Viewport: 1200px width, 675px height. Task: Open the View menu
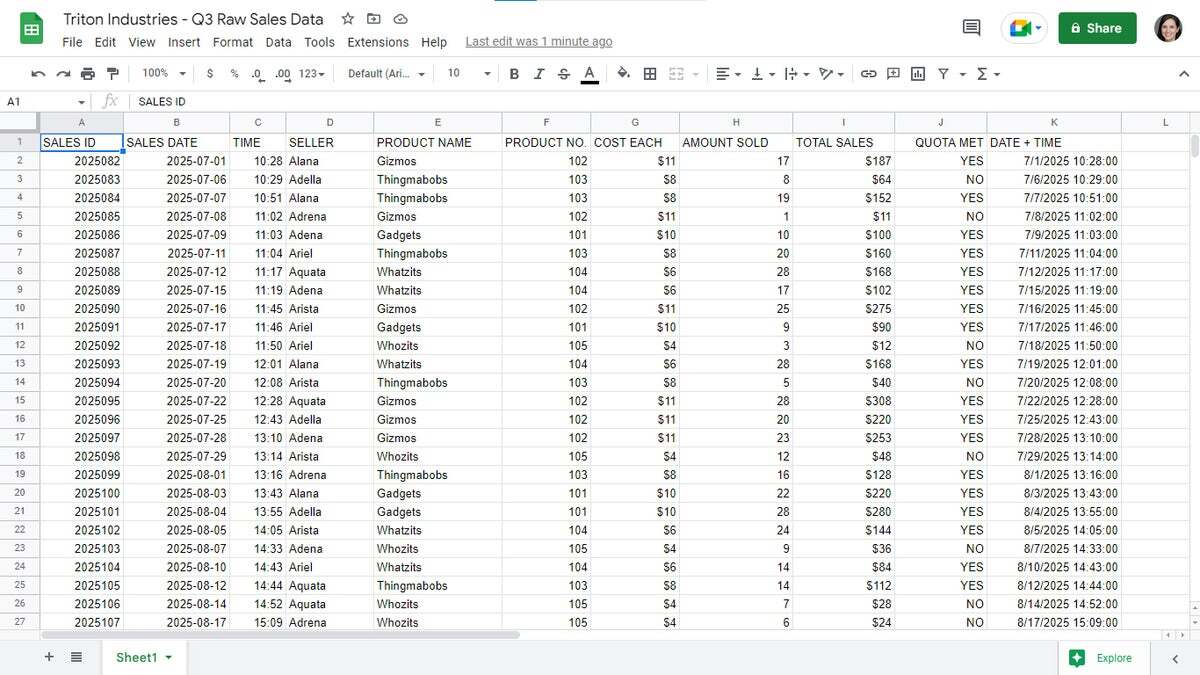pos(142,42)
